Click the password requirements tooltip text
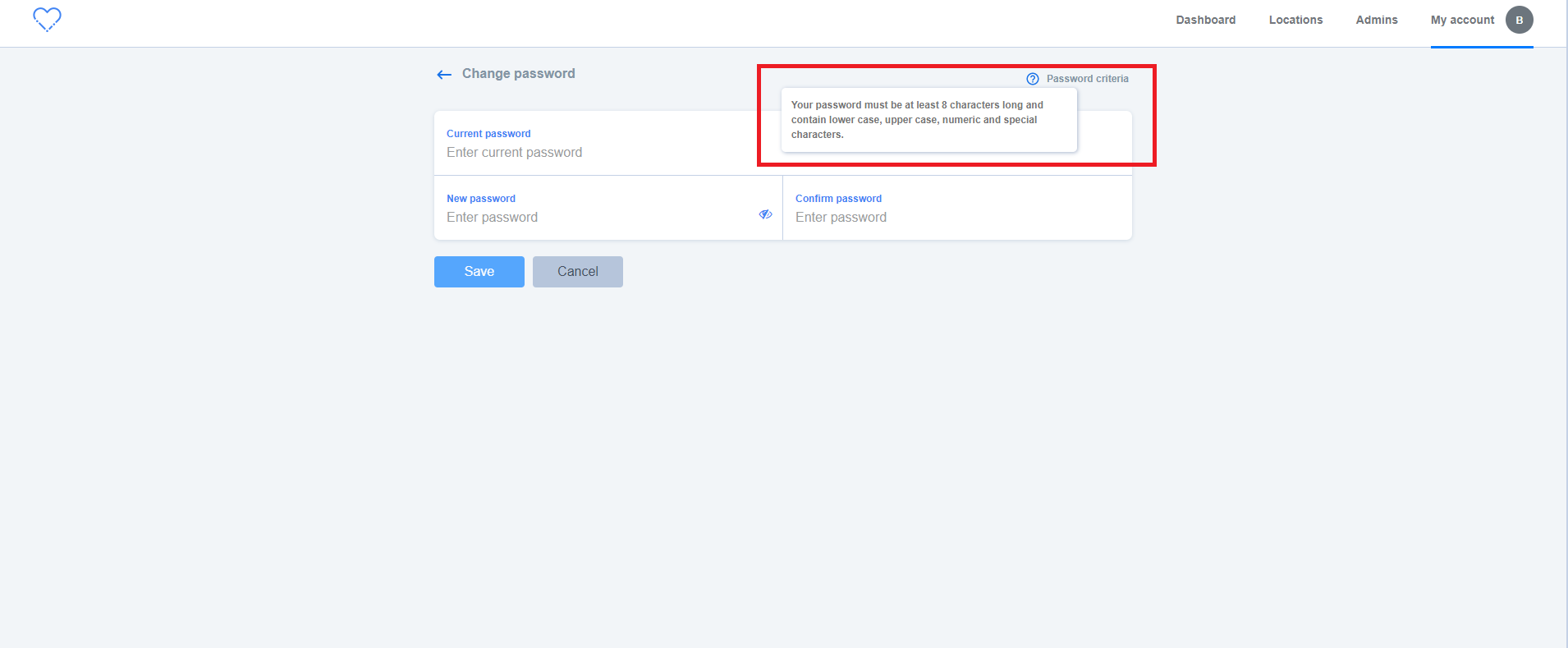The height and width of the screenshot is (648, 1568). (x=917, y=120)
